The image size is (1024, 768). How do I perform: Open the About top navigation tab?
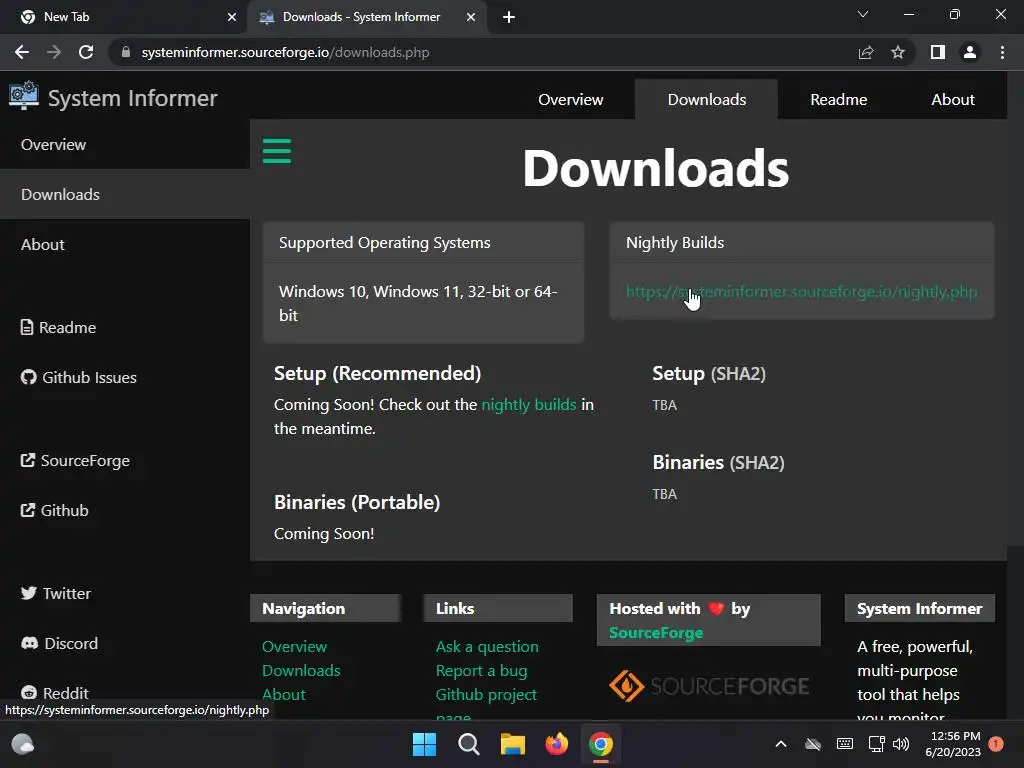click(x=953, y=99)
